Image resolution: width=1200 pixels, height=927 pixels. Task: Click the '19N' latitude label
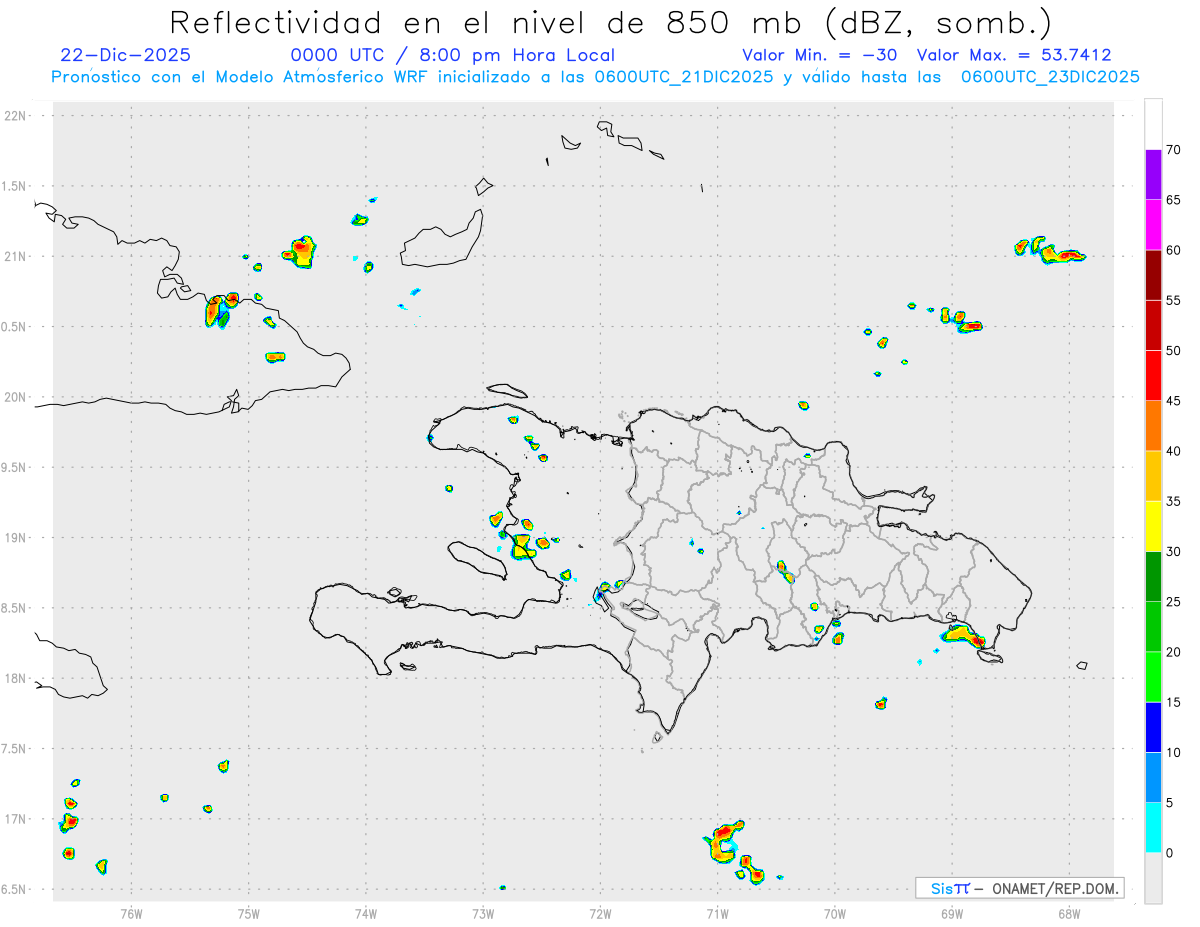17,537
